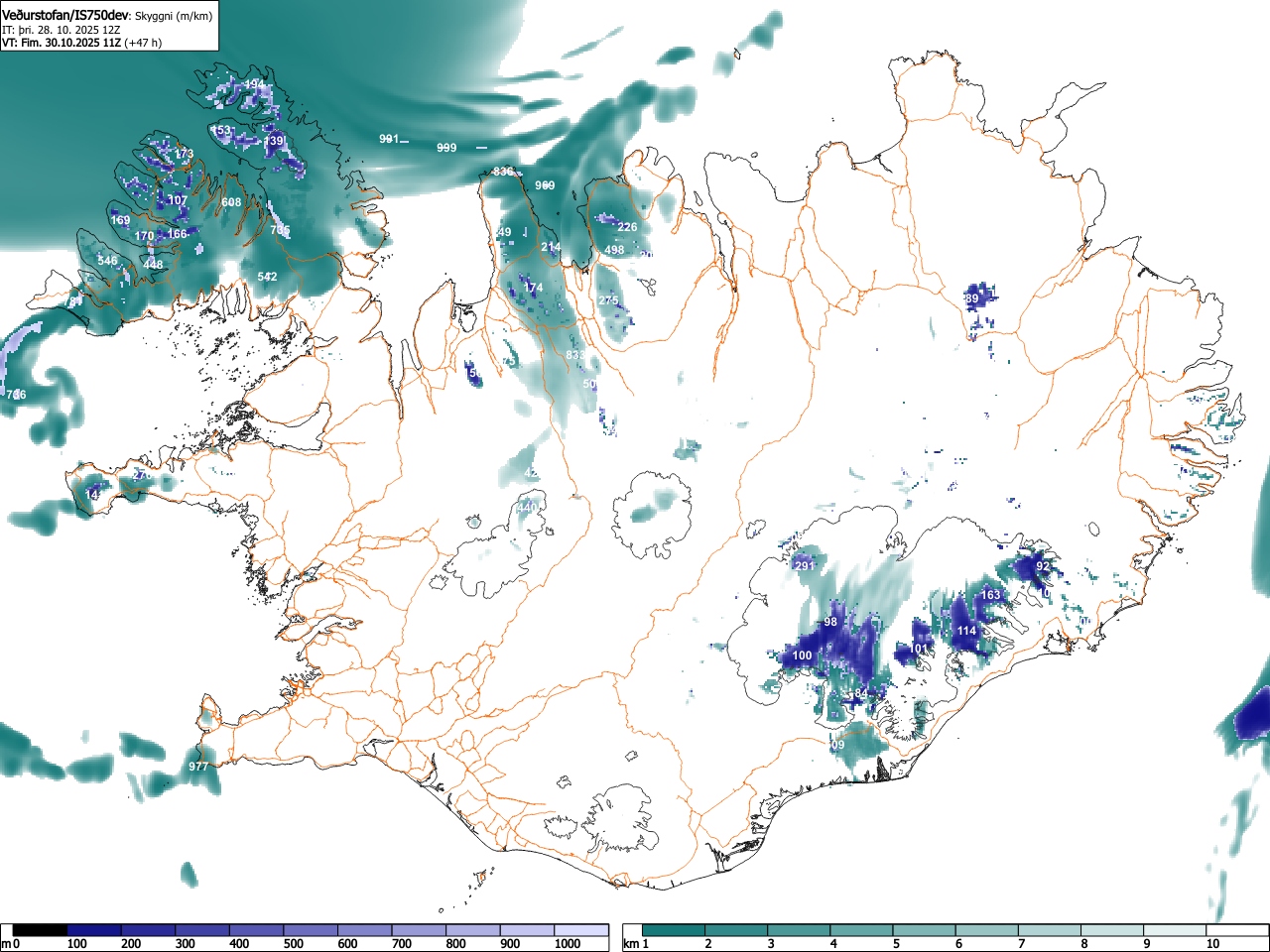Image resolution: width=1270 pixels, height=952 pixels.
Task: Click the '89' value in the northeast highlands
Action: [972, 298]
